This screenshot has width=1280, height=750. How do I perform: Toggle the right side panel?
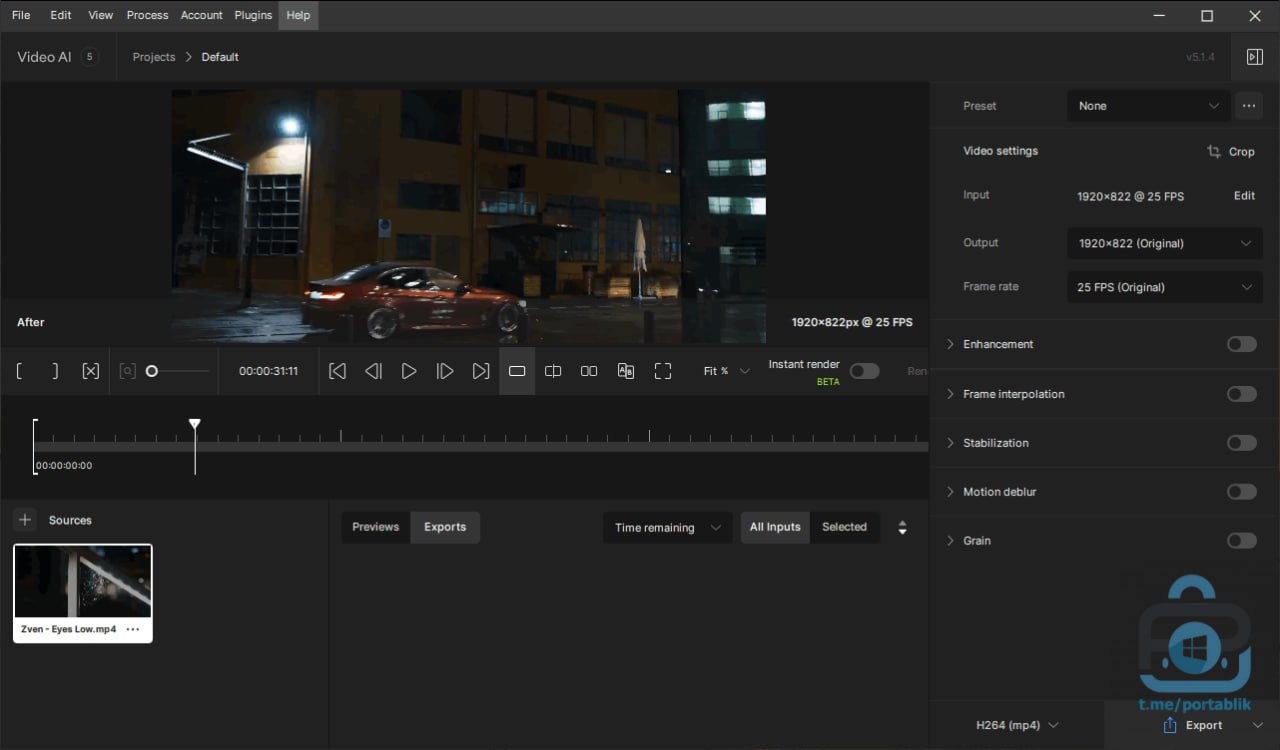click(x=1255, y=57)
